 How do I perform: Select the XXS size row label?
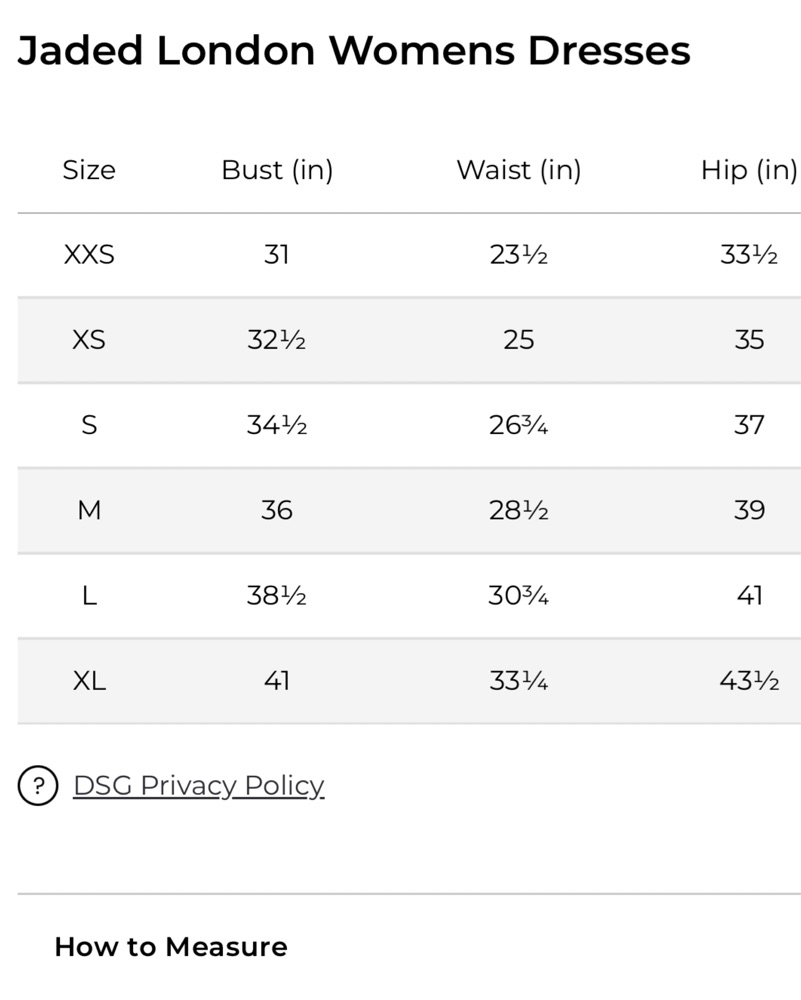pyautogui.click(x=89, y=254)
